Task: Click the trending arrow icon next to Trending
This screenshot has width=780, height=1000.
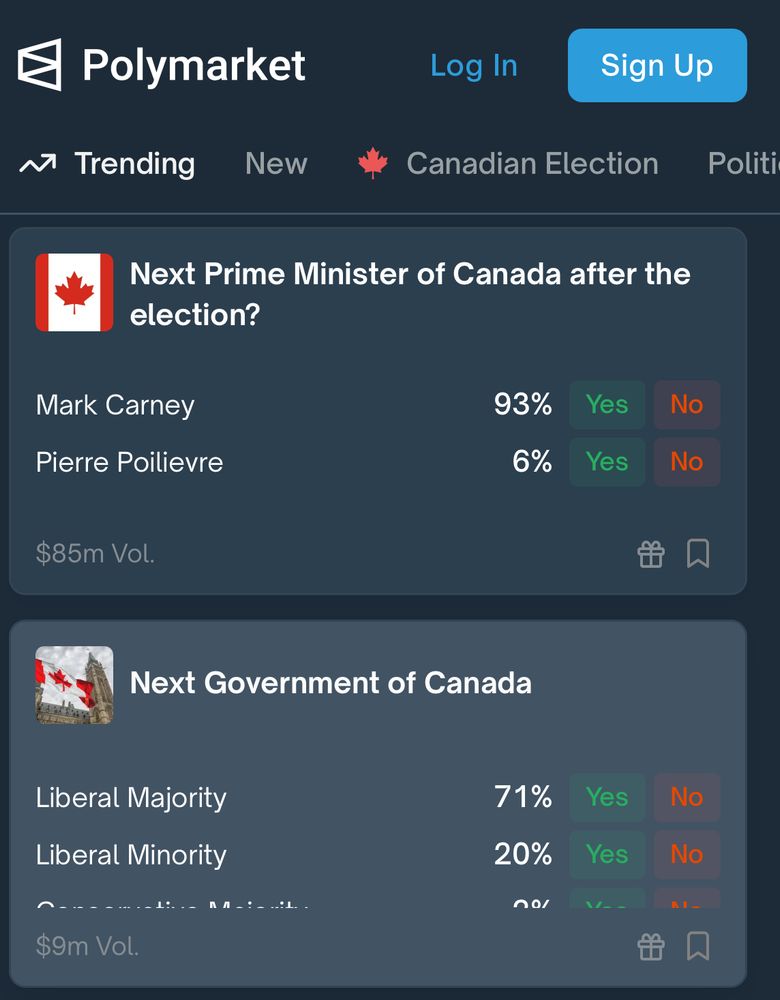Action: (37, 163)
